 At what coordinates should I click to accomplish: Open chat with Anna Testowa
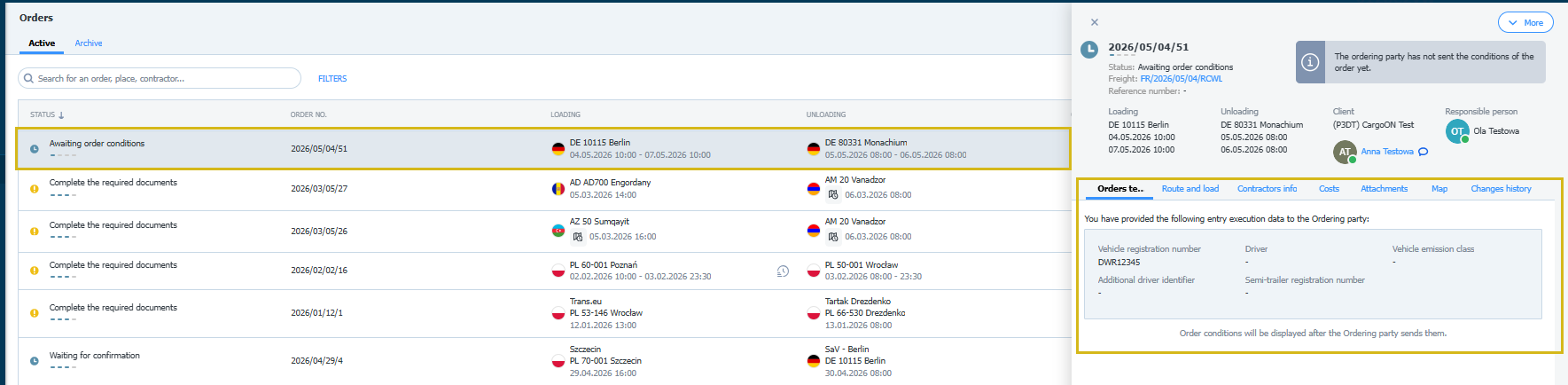coord(1423,152)
